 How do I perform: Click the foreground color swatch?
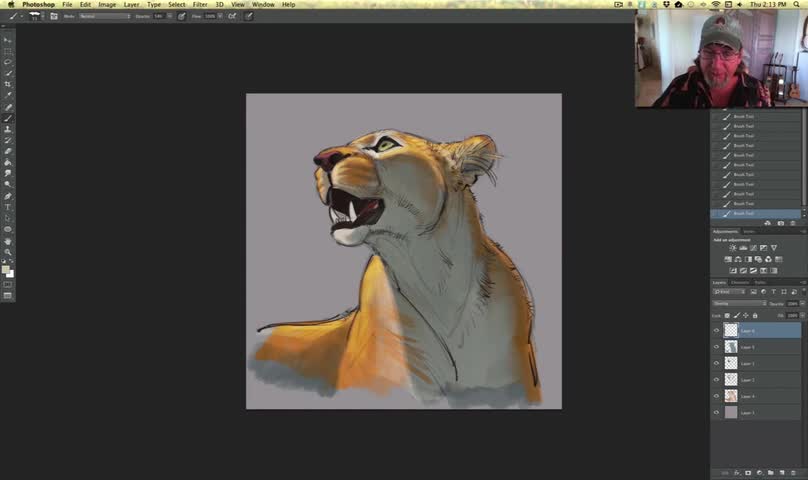6,270
